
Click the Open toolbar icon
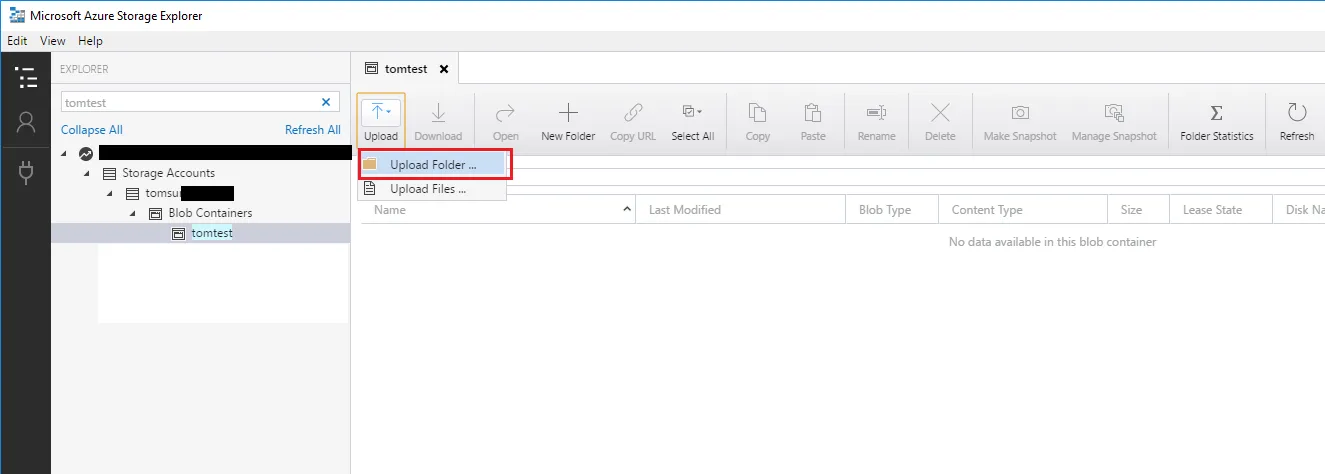point(506,112)
